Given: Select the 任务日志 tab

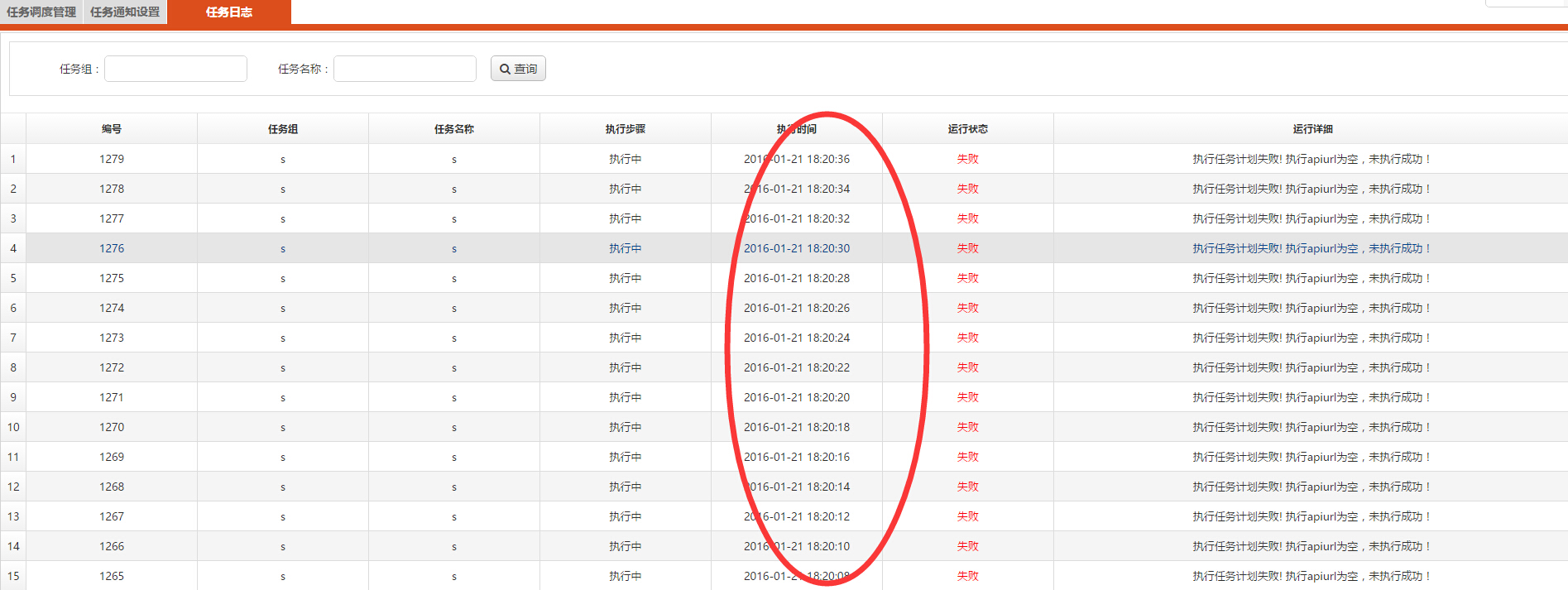Looking at the screenshot, I should (x=229, y=12).
